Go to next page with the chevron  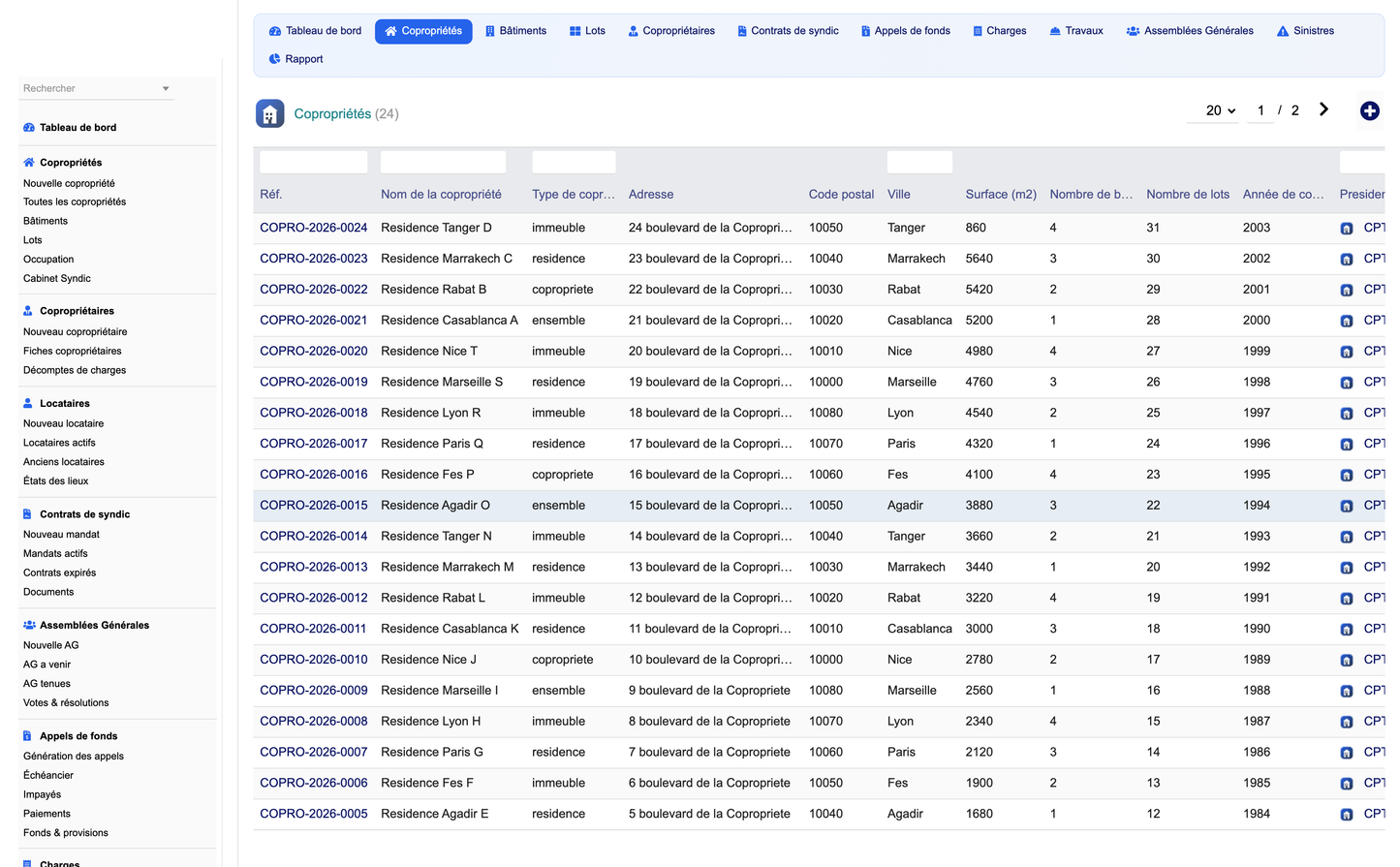(1323, 109)
